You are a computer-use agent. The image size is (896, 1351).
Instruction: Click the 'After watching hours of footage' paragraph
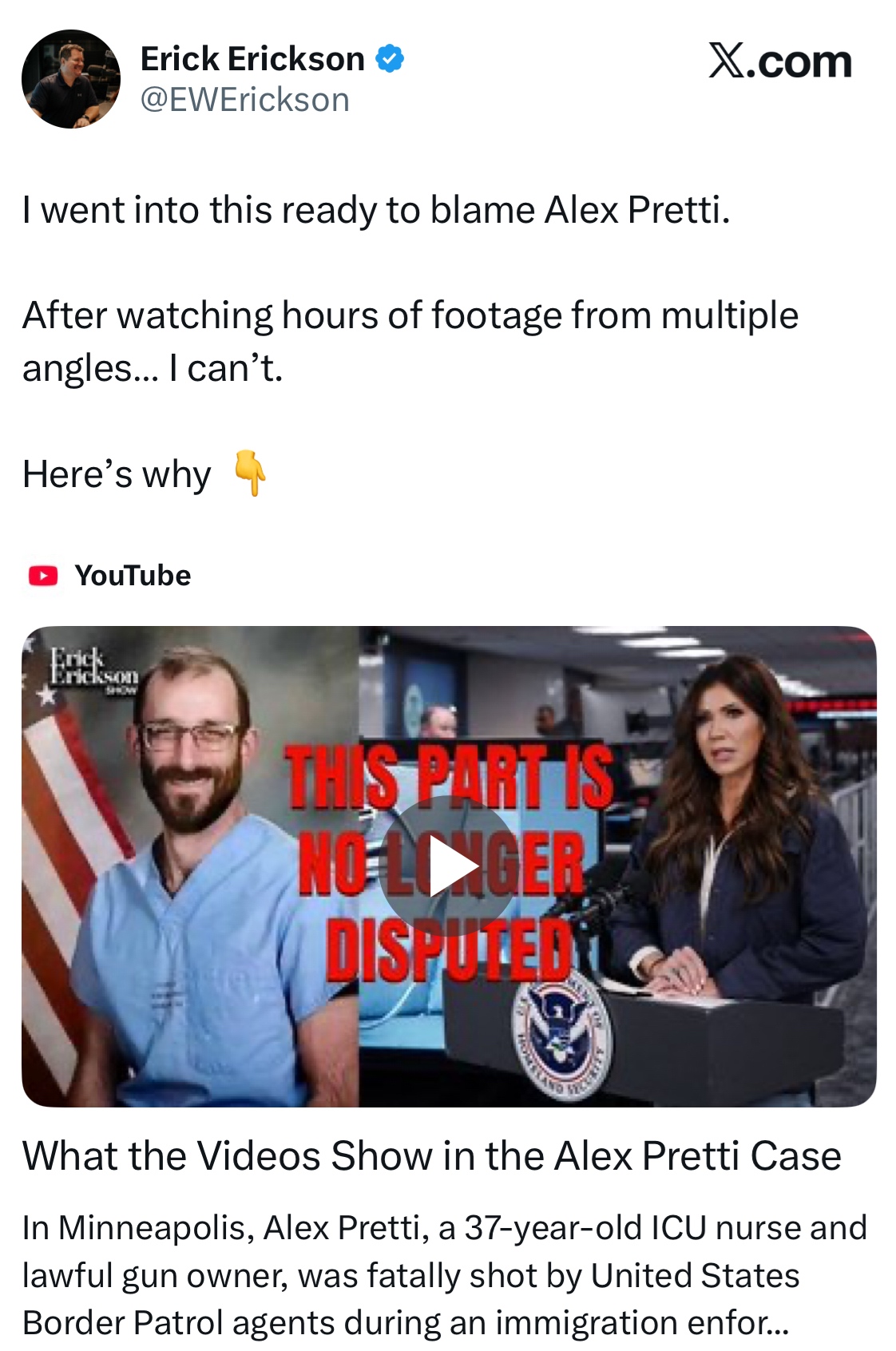tap(410, 341)
